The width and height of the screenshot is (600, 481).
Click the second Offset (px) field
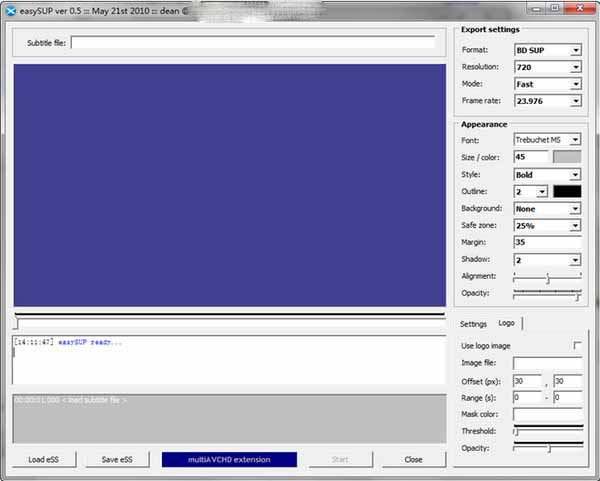point(568,381)
